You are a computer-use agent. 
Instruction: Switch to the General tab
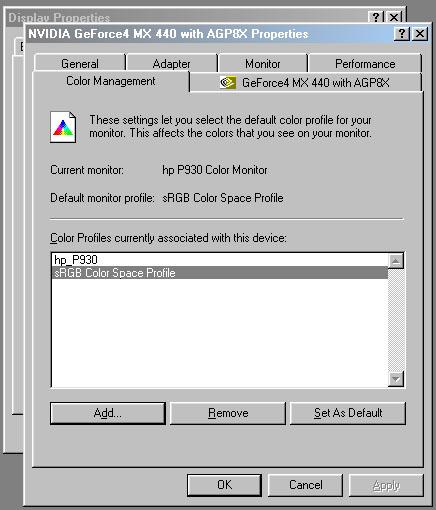click(x=80, y=63)
